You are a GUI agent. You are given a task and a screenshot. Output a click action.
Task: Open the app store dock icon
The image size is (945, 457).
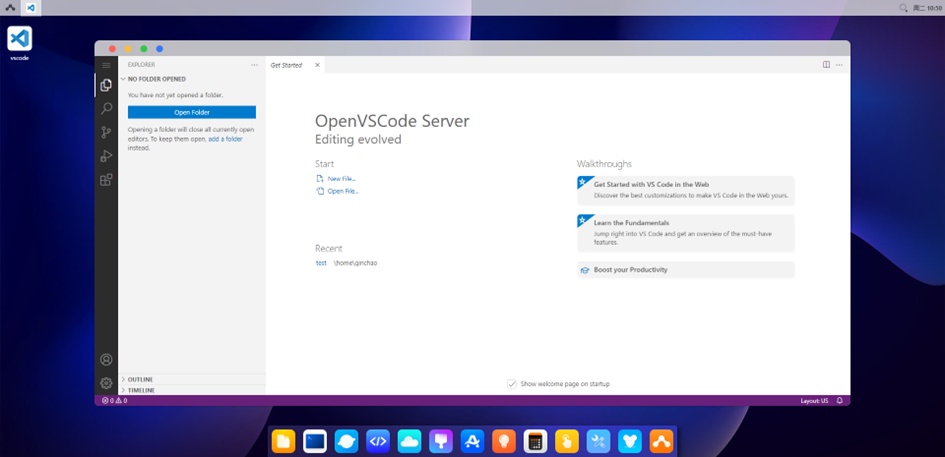coord(472,441)
